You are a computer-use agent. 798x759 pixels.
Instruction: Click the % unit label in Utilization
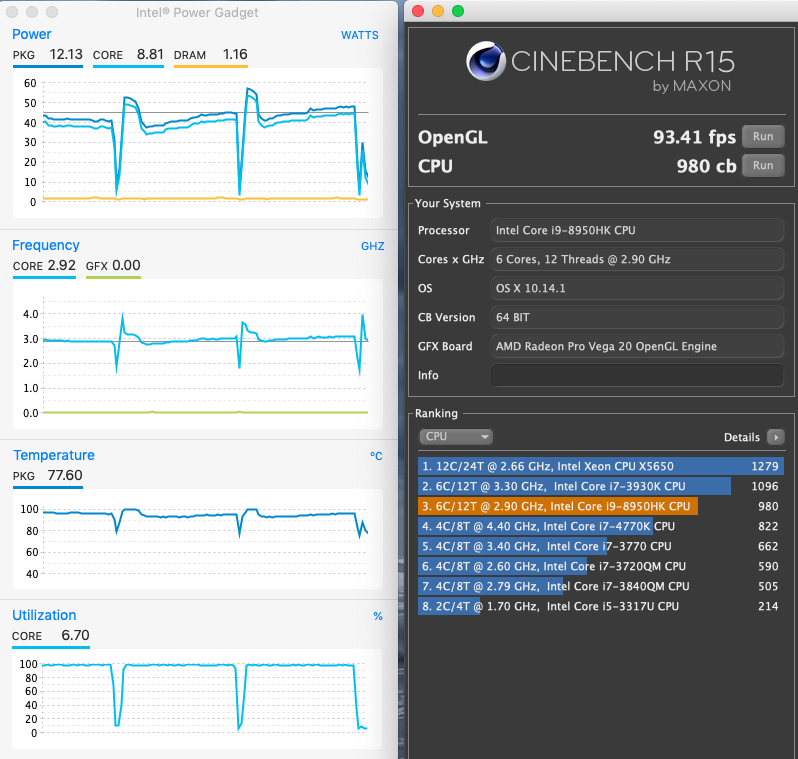(x=378, y=616)
